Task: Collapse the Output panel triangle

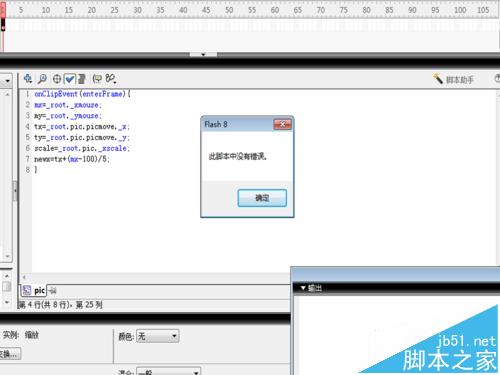Action: point(303,288)
